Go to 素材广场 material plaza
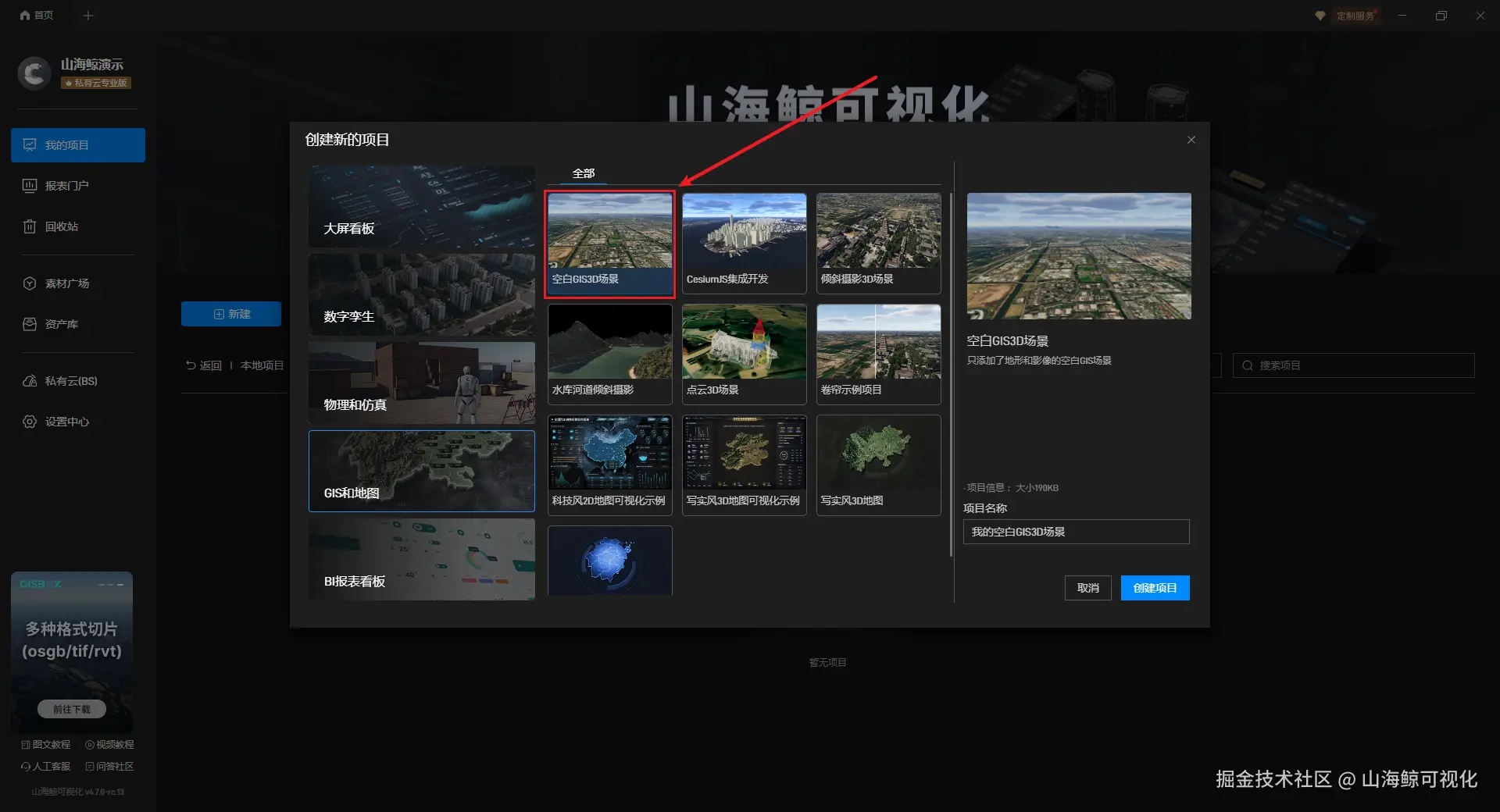The height and width of the screenshot is (812, 1500). click(x=78, y=283)
